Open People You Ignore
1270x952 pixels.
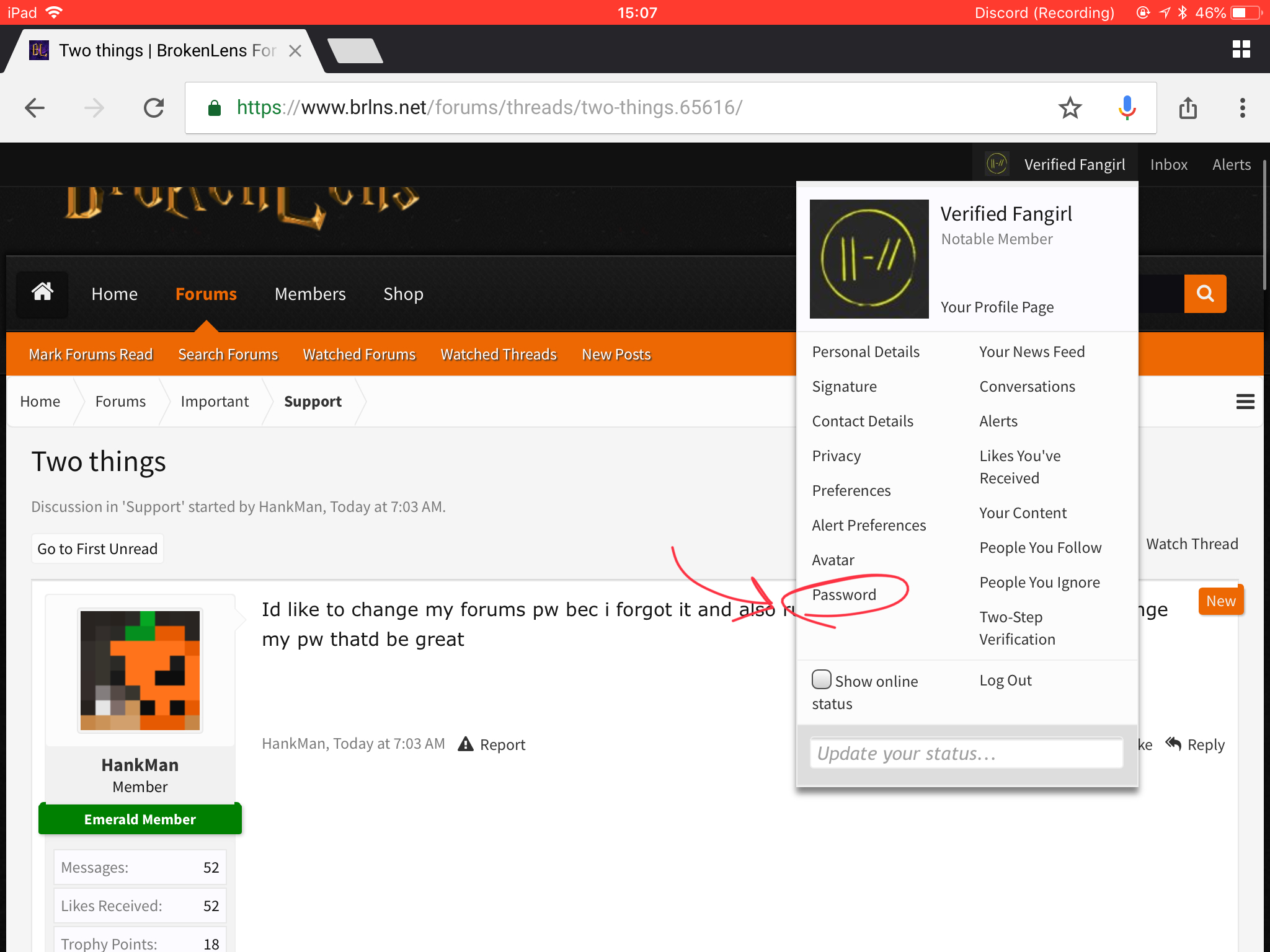tap(1039, 582)
